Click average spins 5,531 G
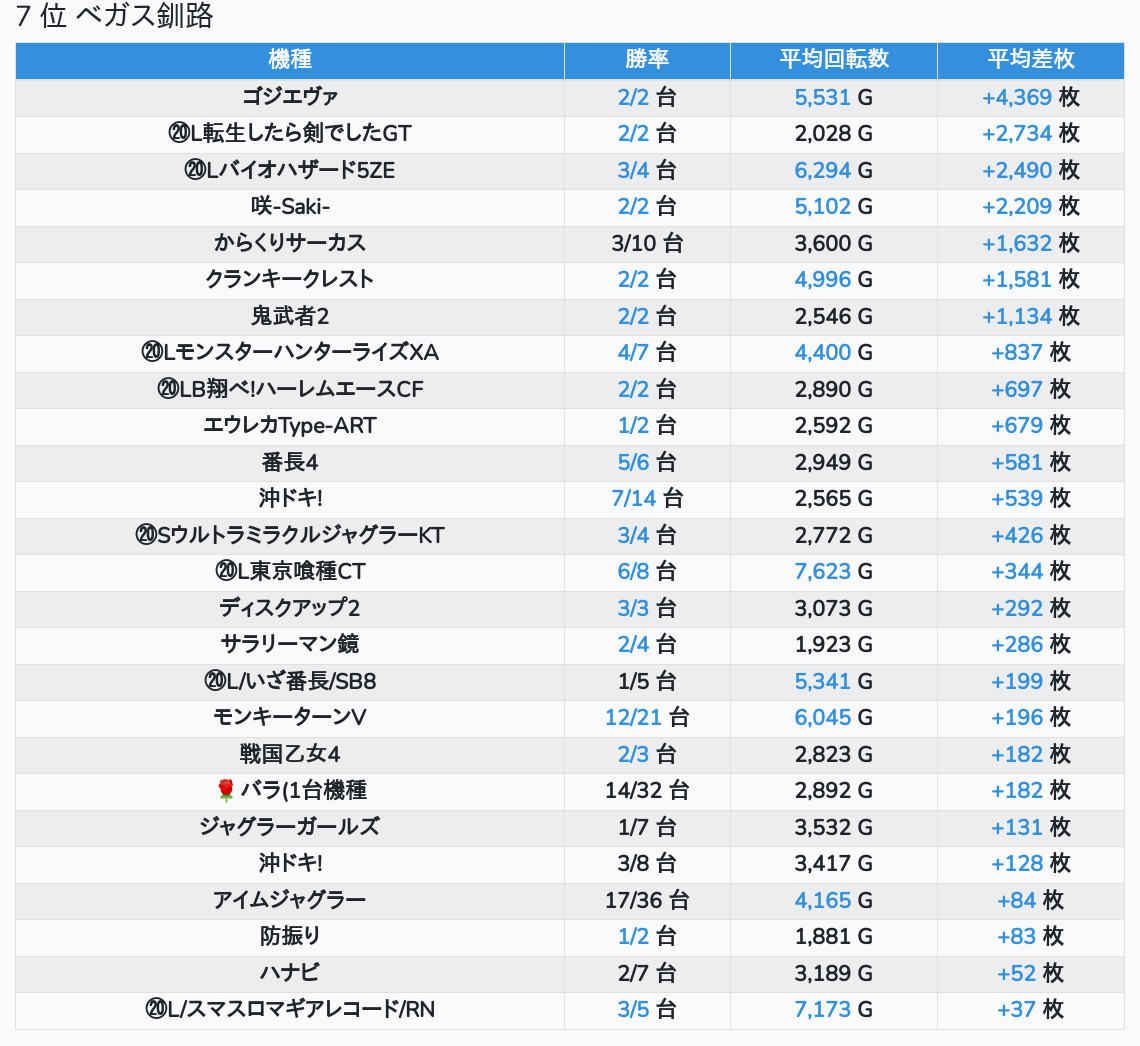1140x1046 pixels. pyautogui.click(x=834, y=97)
